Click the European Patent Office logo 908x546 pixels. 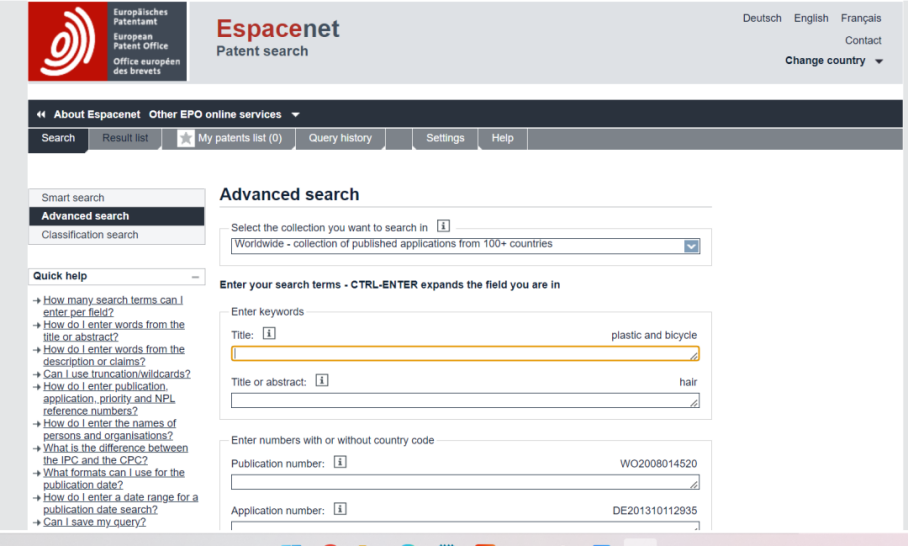tap(107, 42)
